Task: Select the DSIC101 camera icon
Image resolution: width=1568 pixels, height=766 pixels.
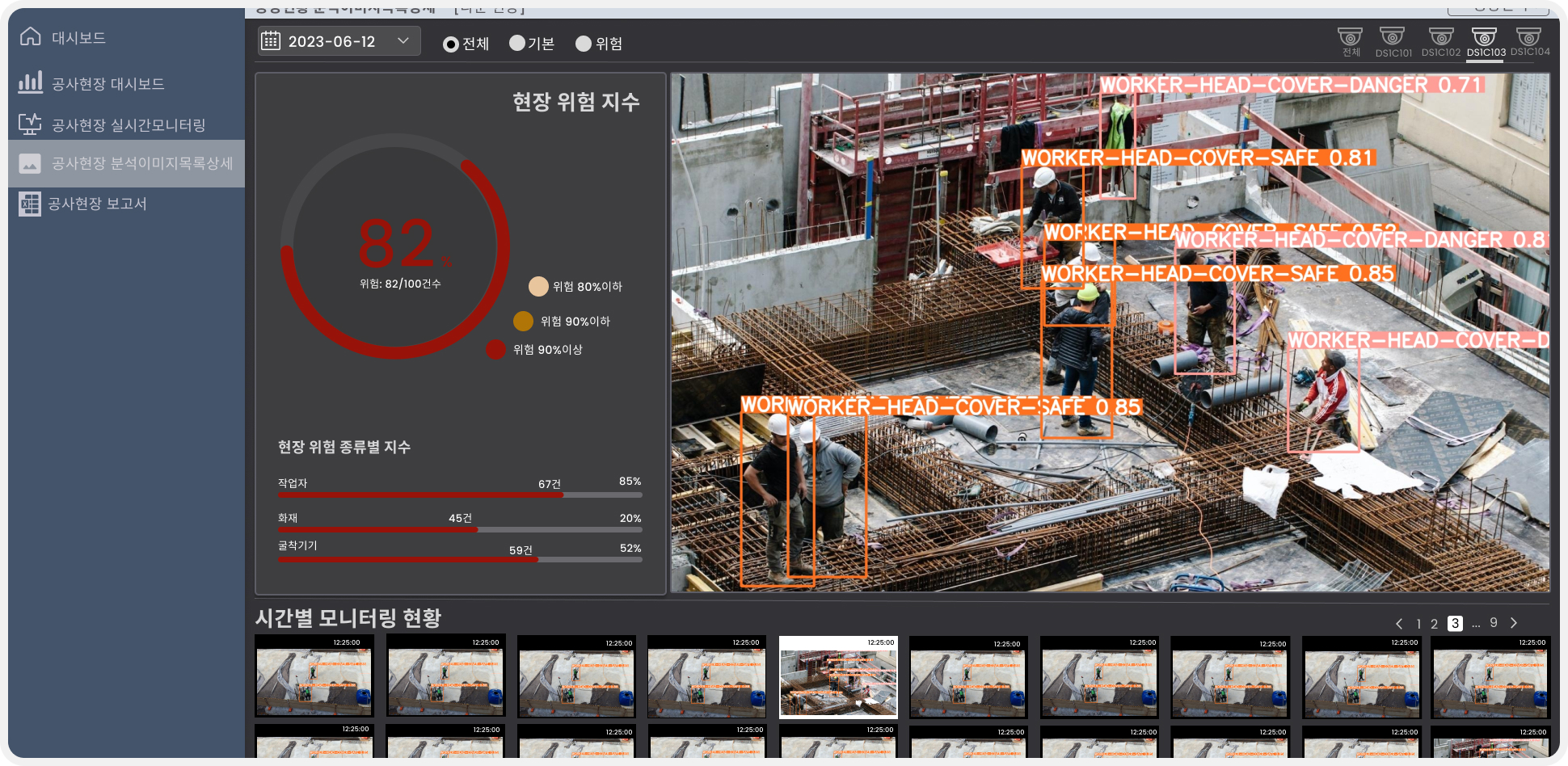Action: [1392, 37]
